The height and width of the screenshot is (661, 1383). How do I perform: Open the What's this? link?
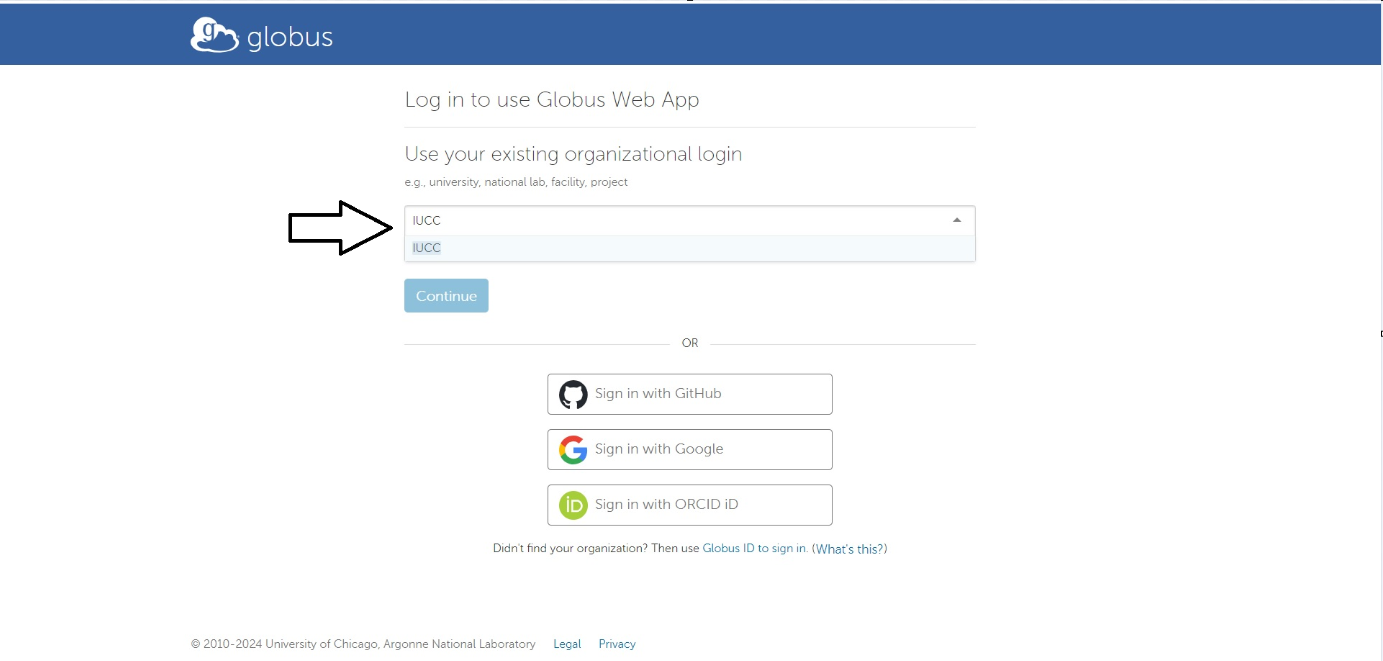[x=850, y=549]
